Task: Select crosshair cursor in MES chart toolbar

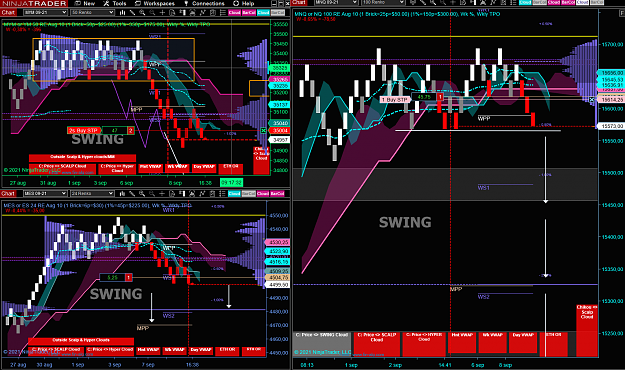Action: (162, 193)
